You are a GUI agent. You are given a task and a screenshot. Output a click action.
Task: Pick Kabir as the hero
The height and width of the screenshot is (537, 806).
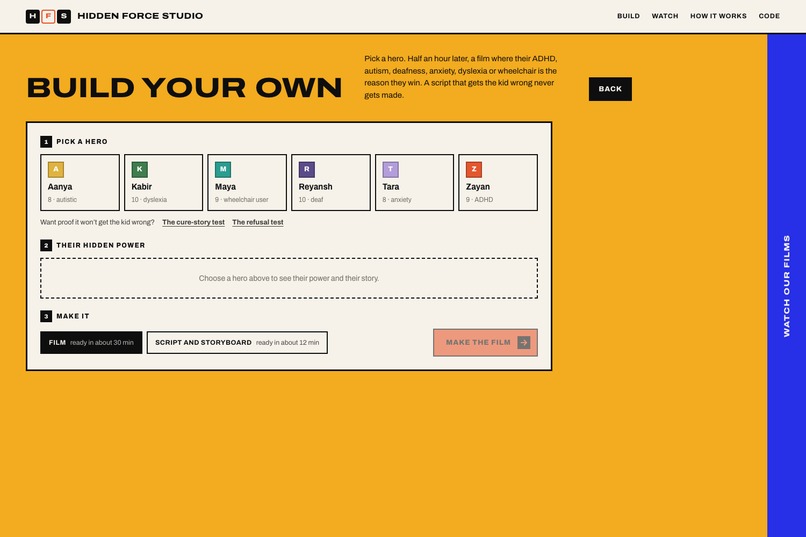(x=163, y=182)
